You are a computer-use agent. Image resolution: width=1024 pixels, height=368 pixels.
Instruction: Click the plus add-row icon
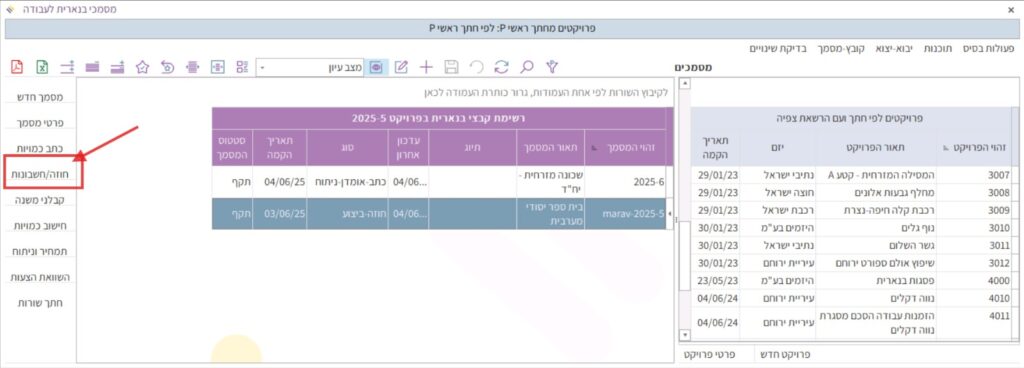pos(426,67)
